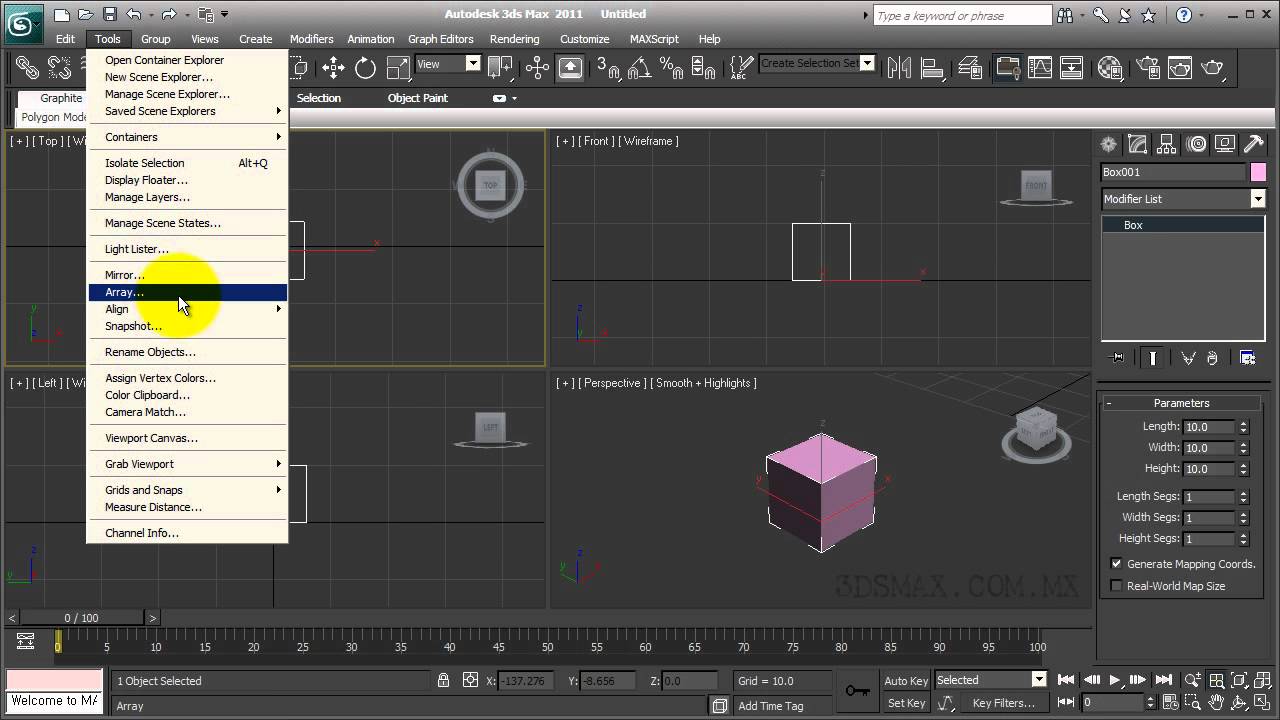Click the Play Animation button

(1115, 680)
